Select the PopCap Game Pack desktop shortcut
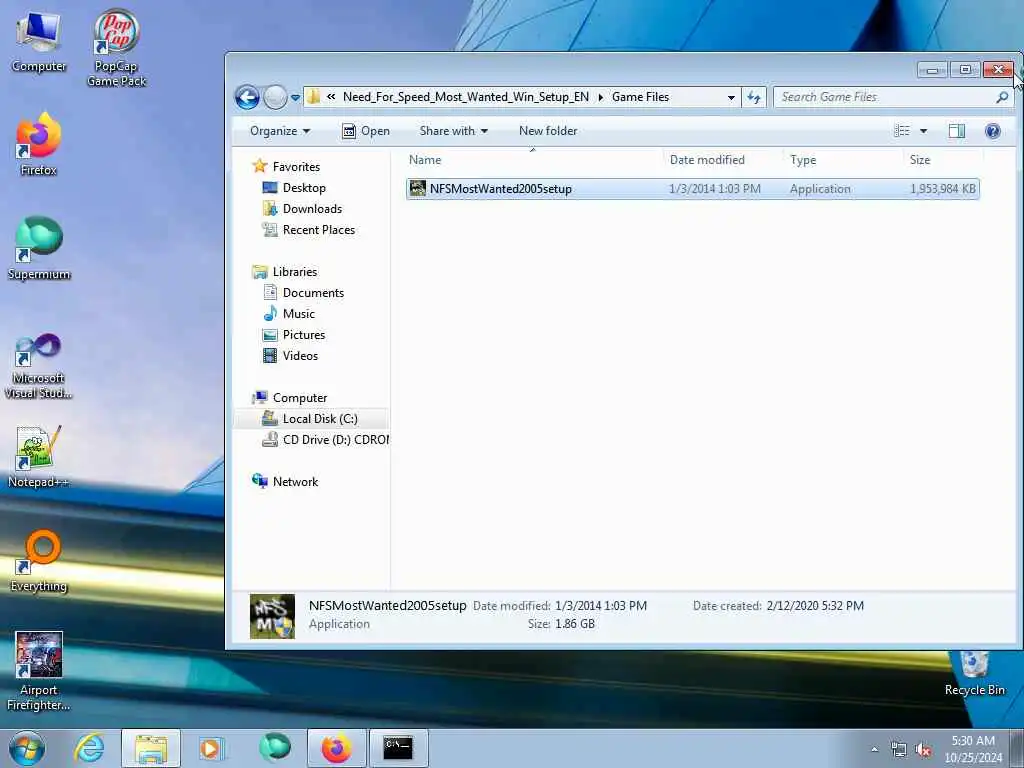The height and width of the screenshot is (768, 1024). 116,47
